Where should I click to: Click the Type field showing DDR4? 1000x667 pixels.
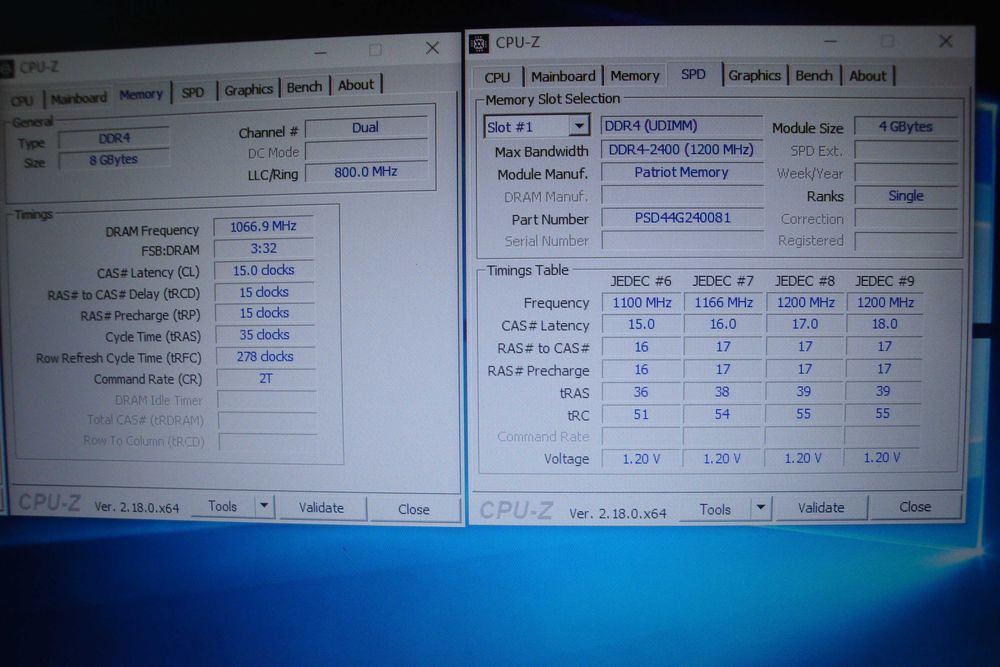click(114, 138)
